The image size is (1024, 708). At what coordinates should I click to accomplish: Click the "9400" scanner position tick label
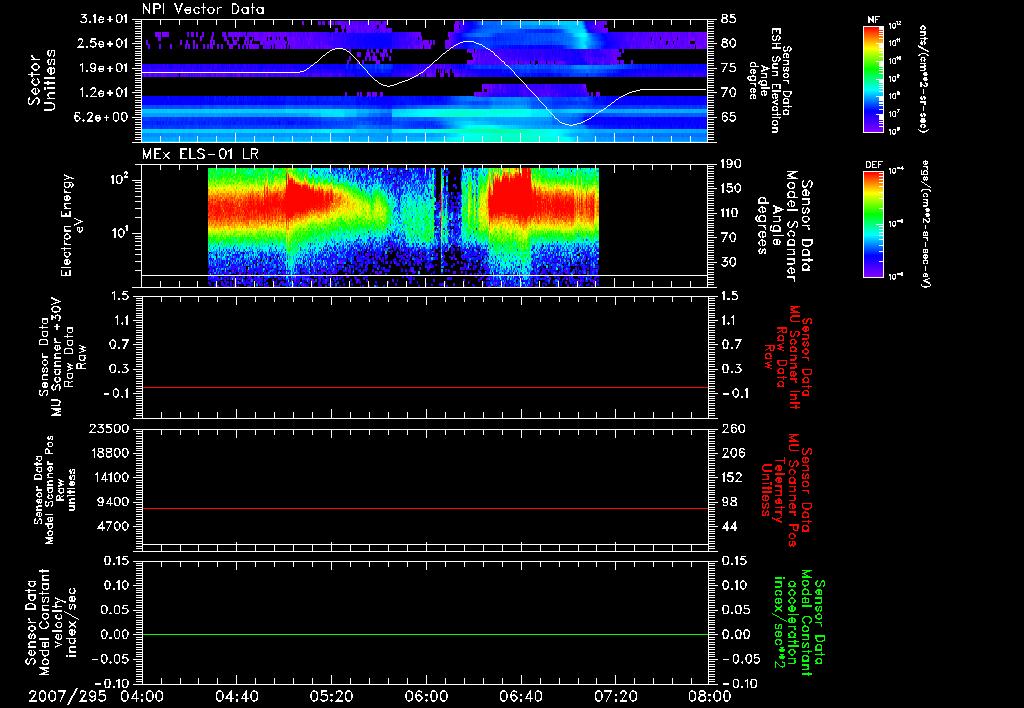click(x=113, y=502)
